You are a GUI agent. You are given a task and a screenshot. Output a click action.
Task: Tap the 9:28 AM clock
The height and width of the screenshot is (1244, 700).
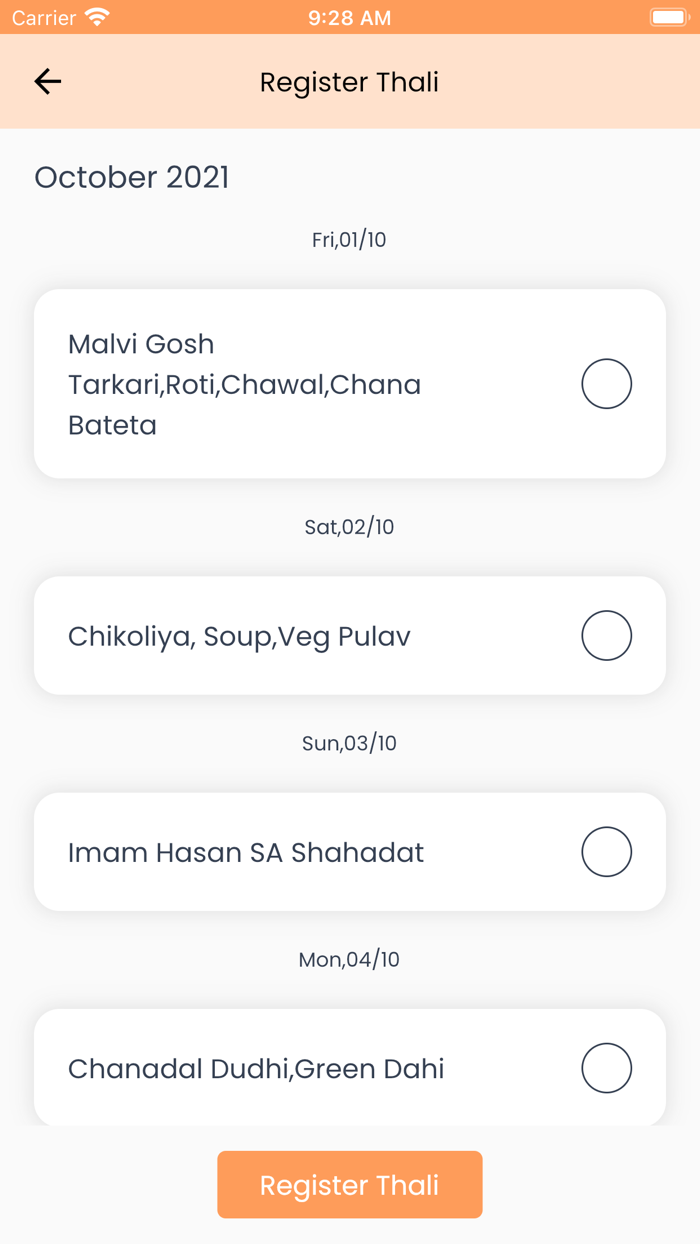point(349,18)
